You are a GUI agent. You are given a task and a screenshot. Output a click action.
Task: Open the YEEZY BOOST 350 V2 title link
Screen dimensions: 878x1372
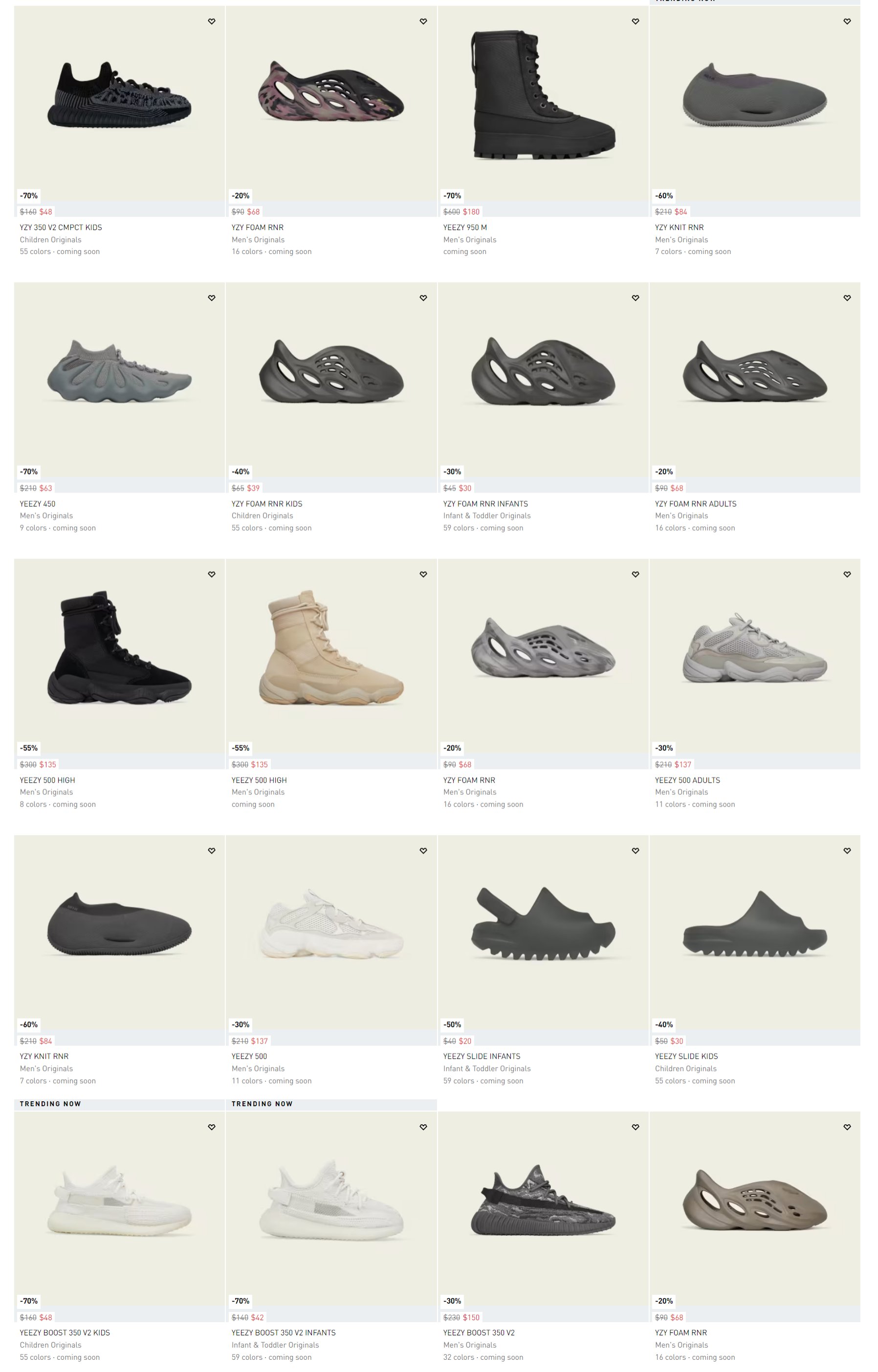pyautogui.click(x=478, y=1333)
